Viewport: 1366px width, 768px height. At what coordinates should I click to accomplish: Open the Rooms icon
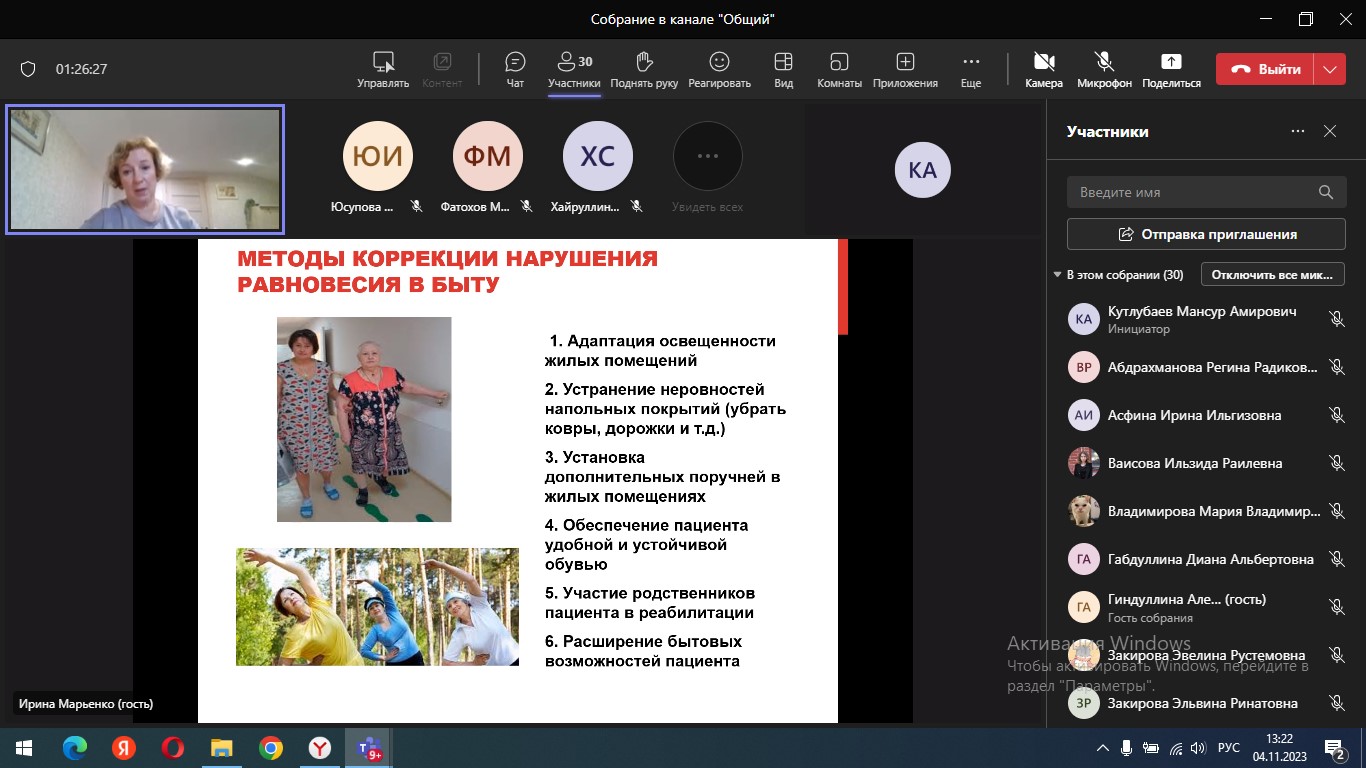pos(839,62)
